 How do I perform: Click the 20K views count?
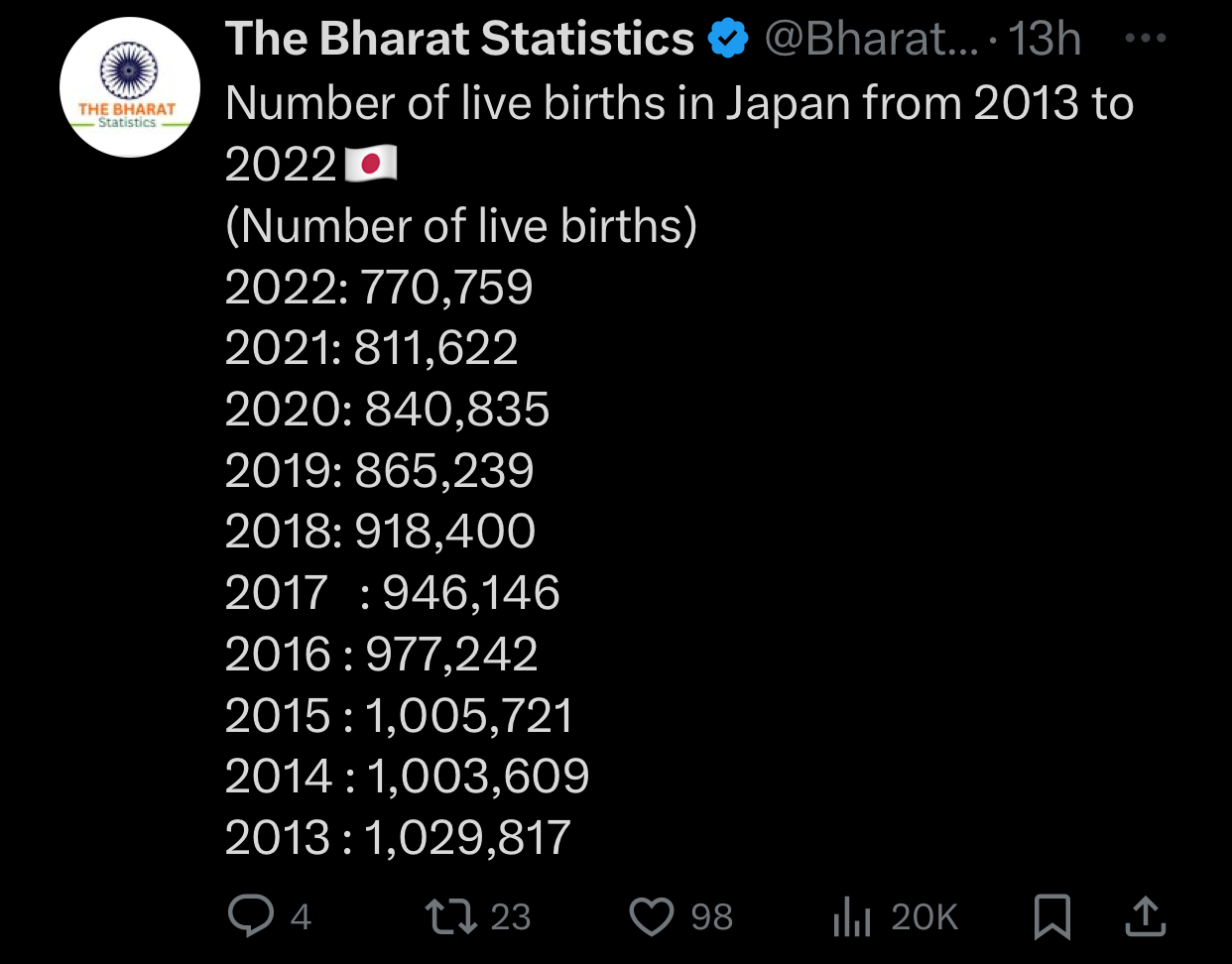924,916
